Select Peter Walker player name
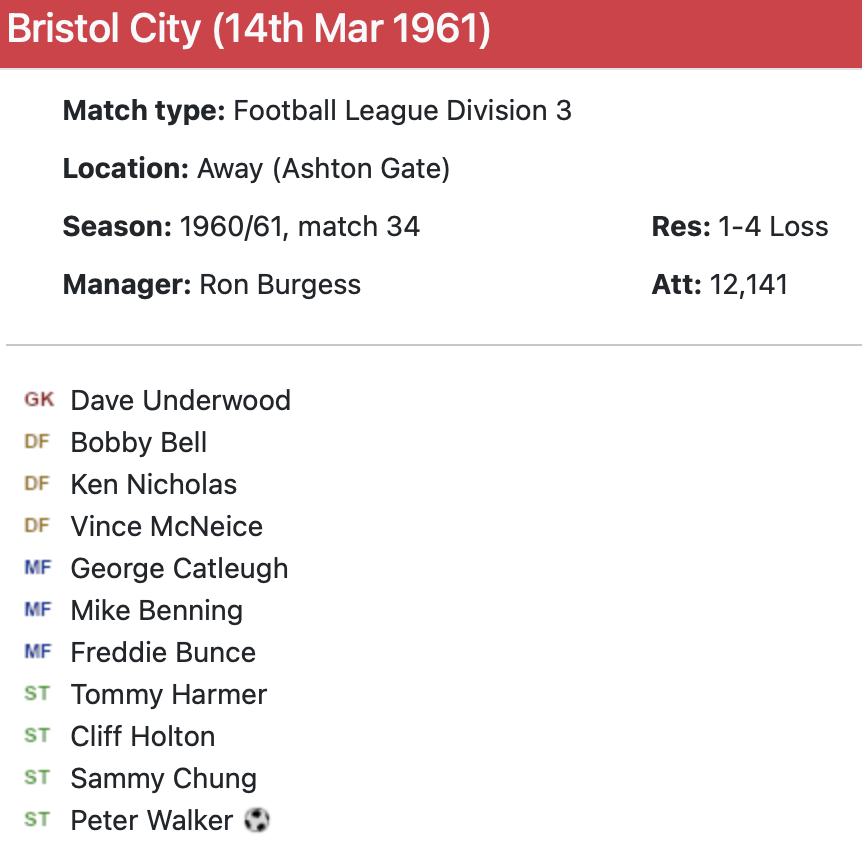 [151, 821]
